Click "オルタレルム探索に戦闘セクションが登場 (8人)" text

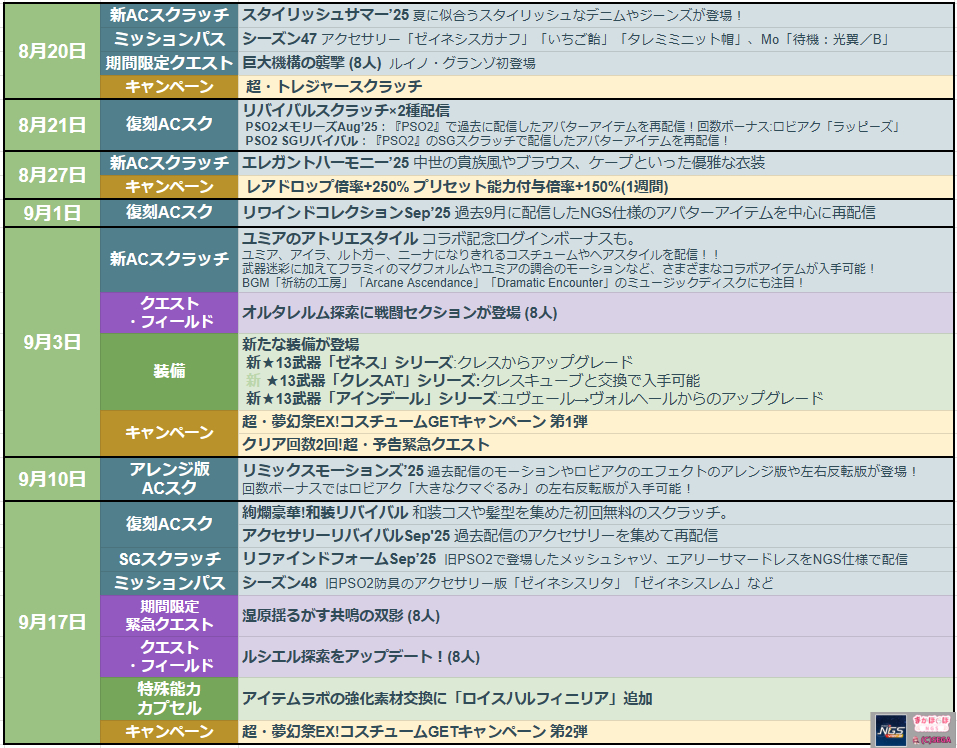click(x=400, y=312)
